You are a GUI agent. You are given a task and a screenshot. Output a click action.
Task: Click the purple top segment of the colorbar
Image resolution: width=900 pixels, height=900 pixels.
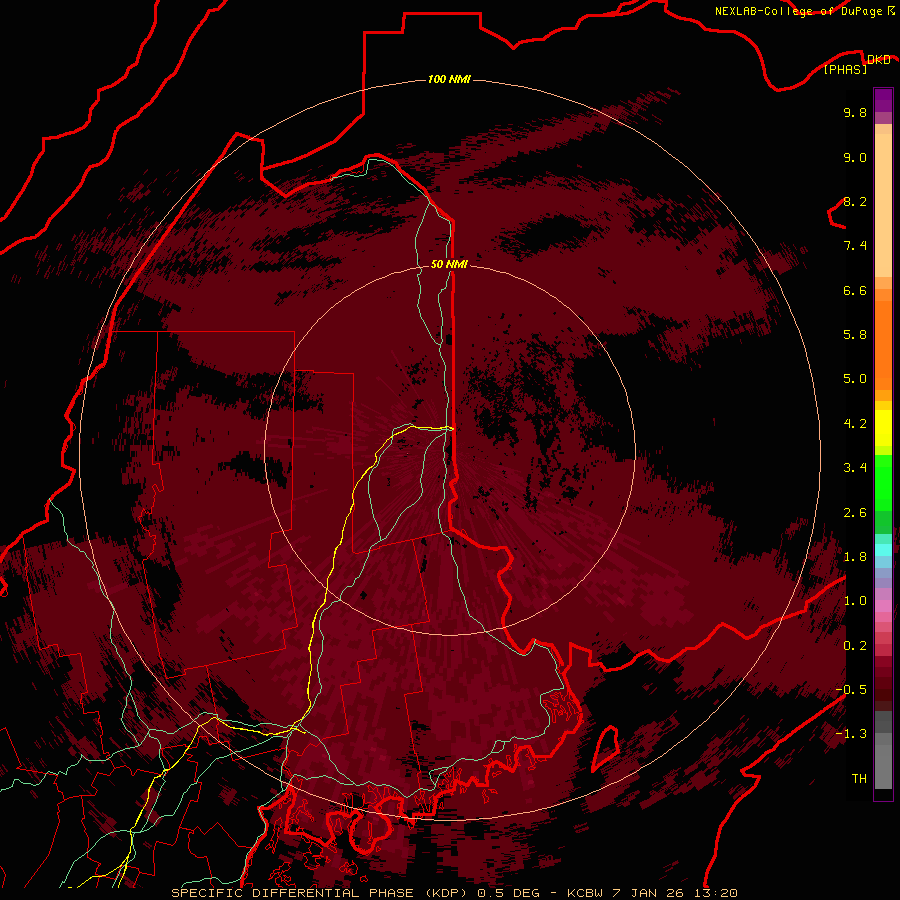(x=883, y=101)
